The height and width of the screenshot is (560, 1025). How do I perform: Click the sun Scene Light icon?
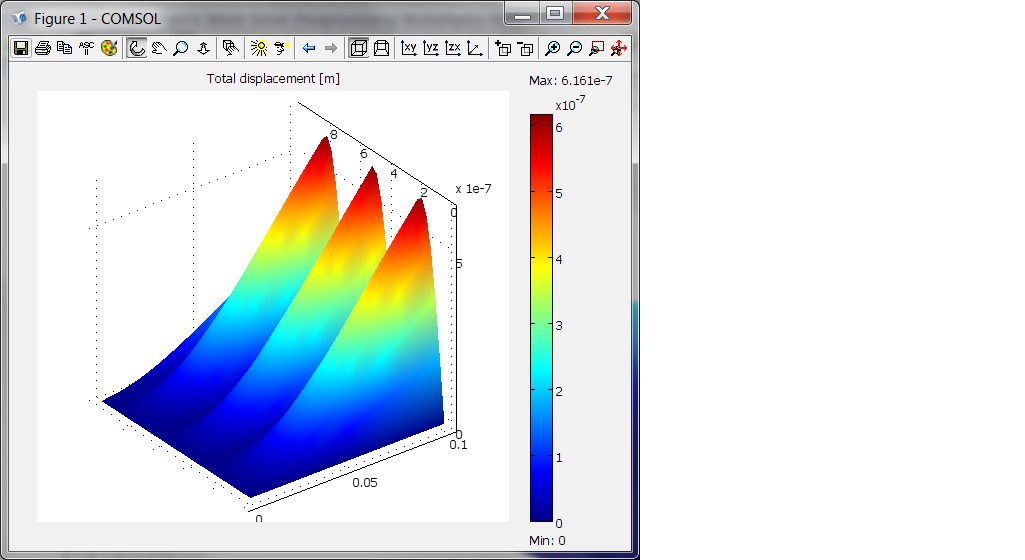[x=259, y=48]
